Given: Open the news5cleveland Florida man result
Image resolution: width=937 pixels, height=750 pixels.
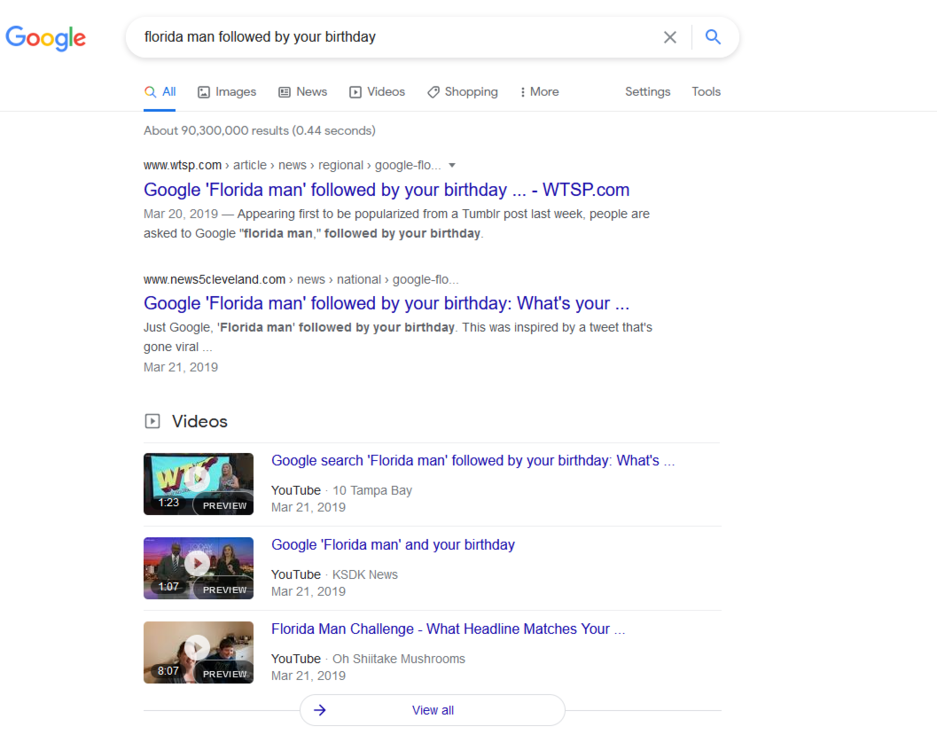Looking at the screenshot, I should [x=386, y=303].
